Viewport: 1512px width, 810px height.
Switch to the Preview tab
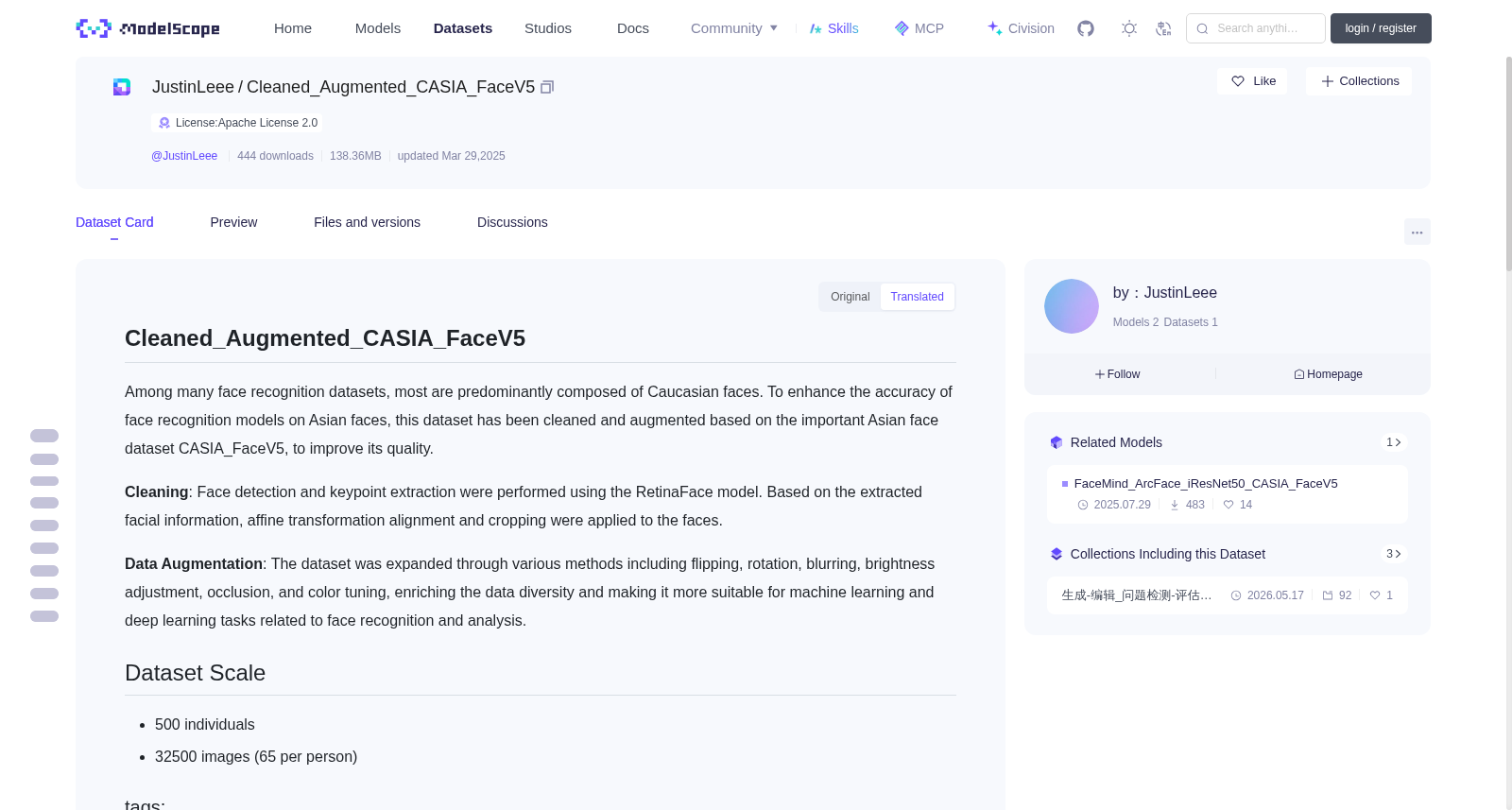point(233,222)
